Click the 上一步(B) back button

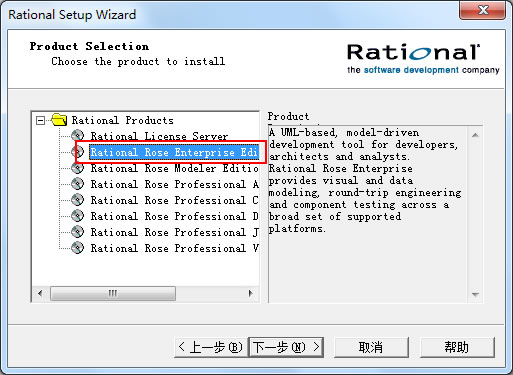pos(211,347)
